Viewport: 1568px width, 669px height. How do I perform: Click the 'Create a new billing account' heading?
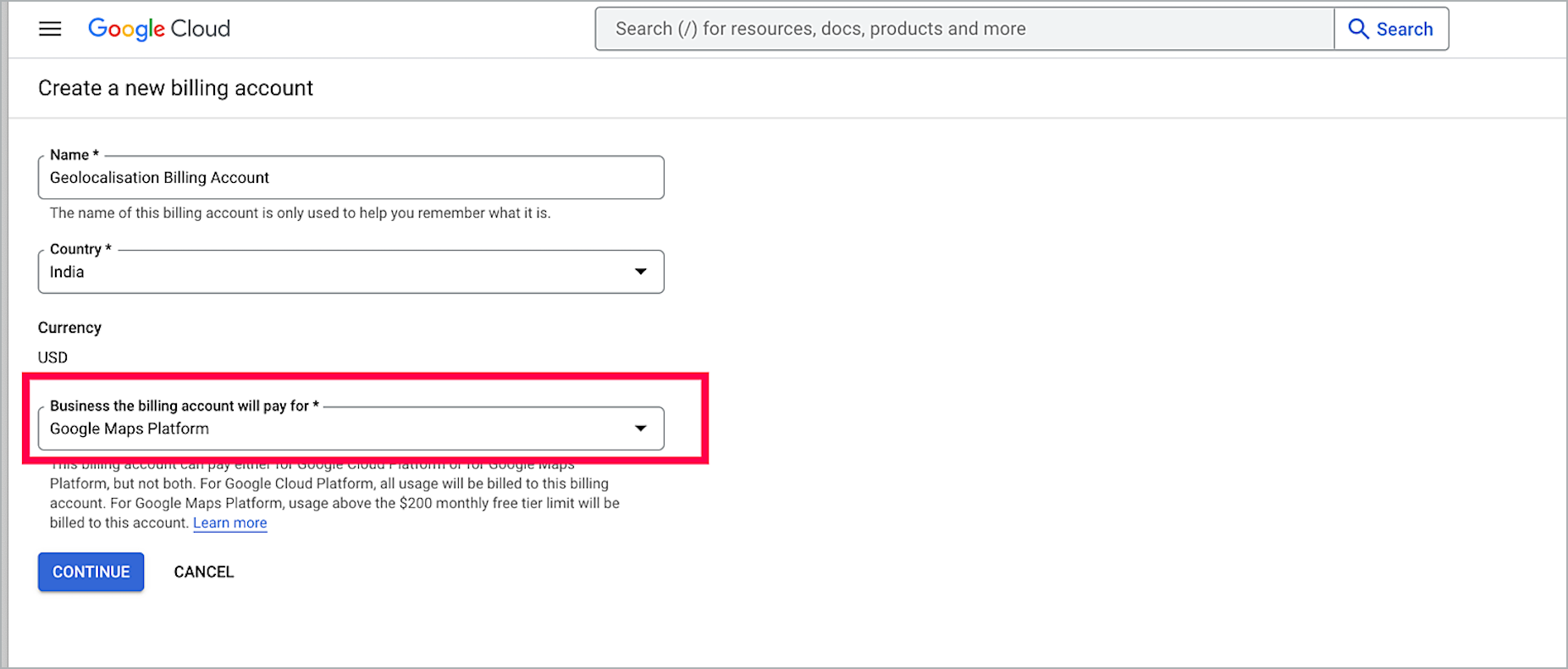(175, 88)
